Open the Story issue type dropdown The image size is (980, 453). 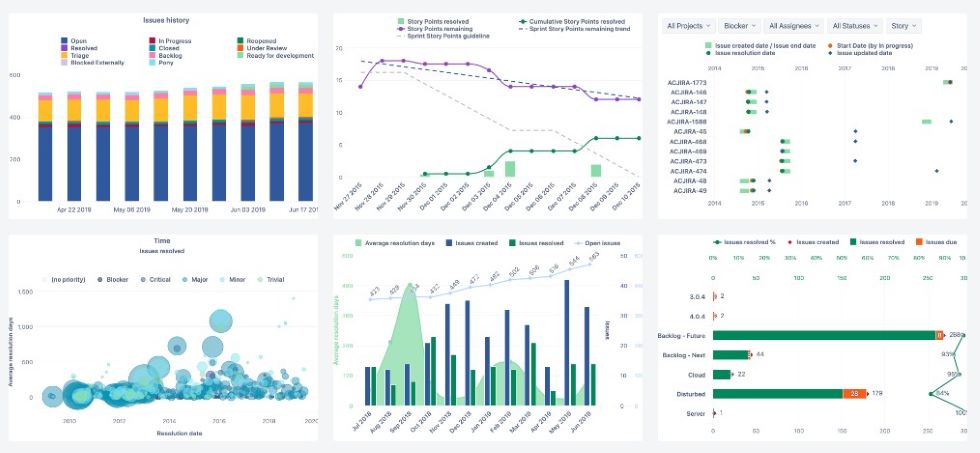[x=903, y=26]
